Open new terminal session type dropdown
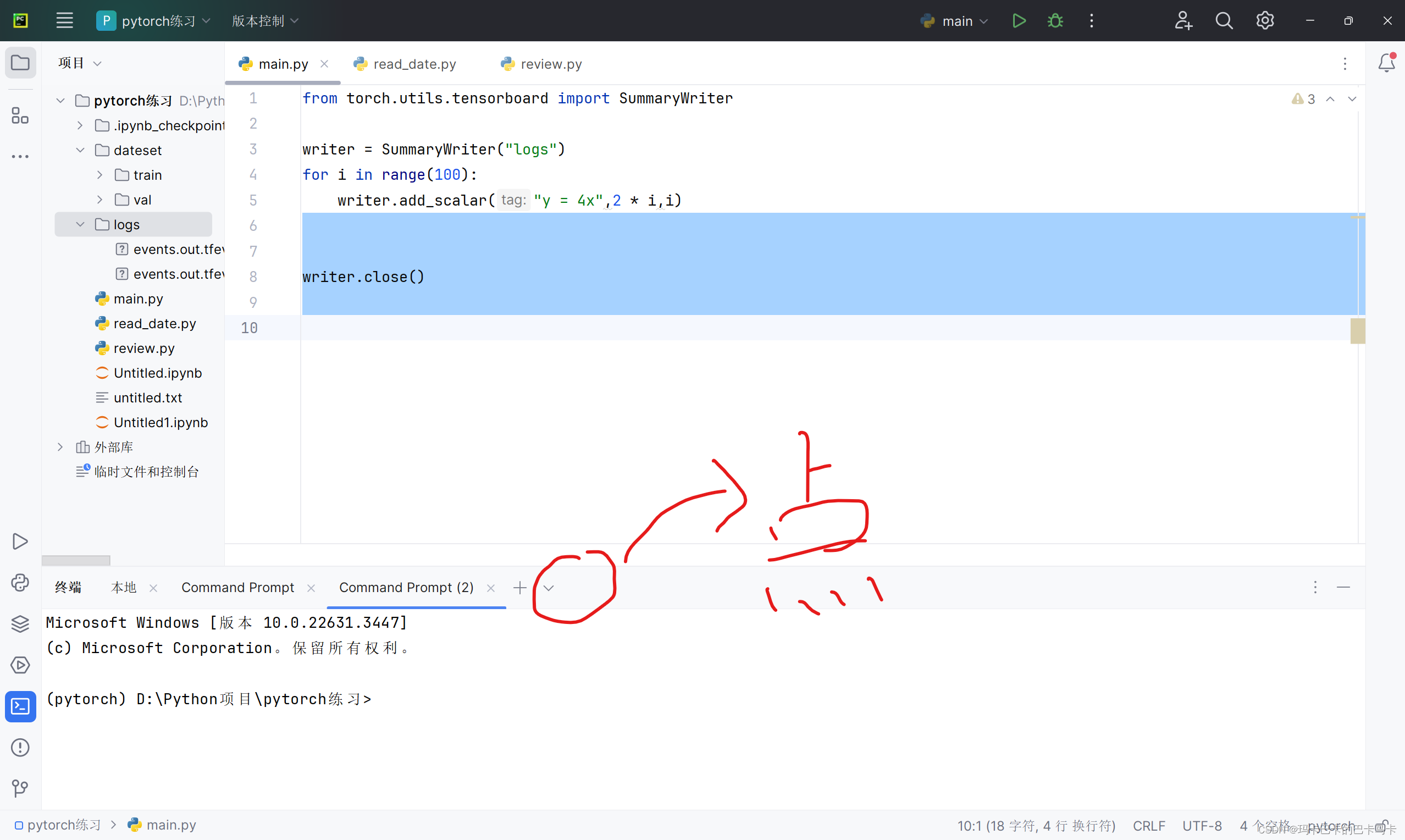 click(548, 588)
